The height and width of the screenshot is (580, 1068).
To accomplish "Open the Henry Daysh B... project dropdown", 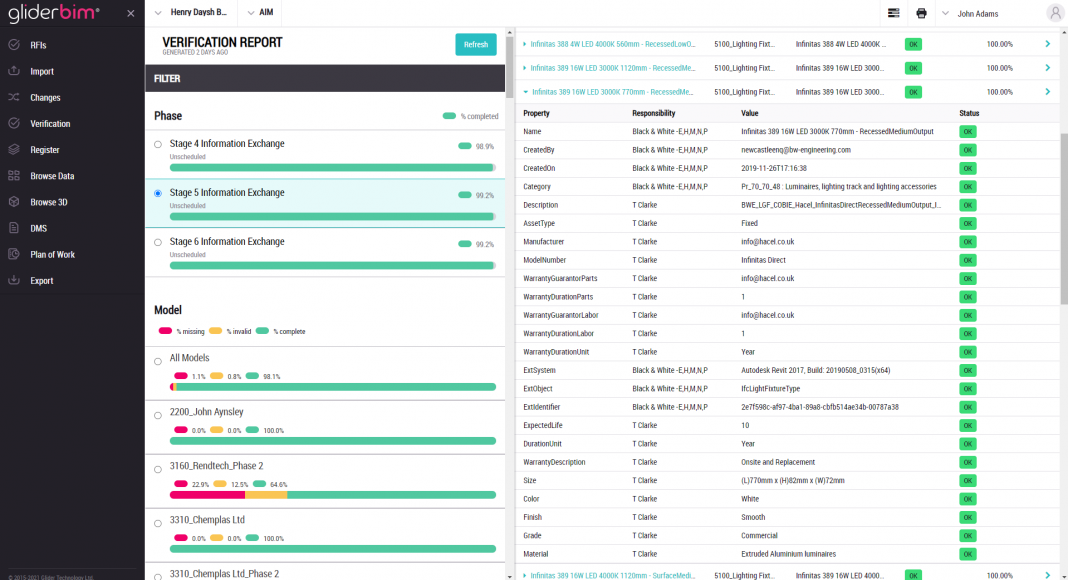I will 191,12.
